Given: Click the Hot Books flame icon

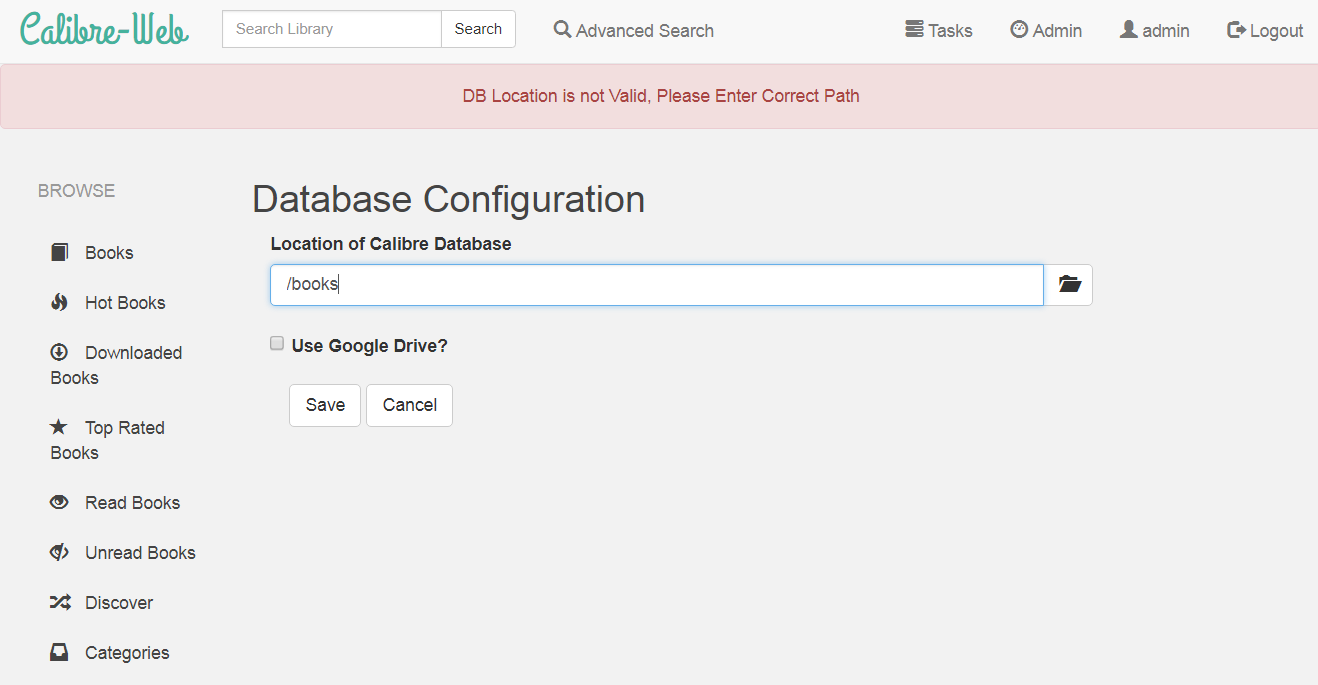Looking at the screenshot, I should pos(60,302).
